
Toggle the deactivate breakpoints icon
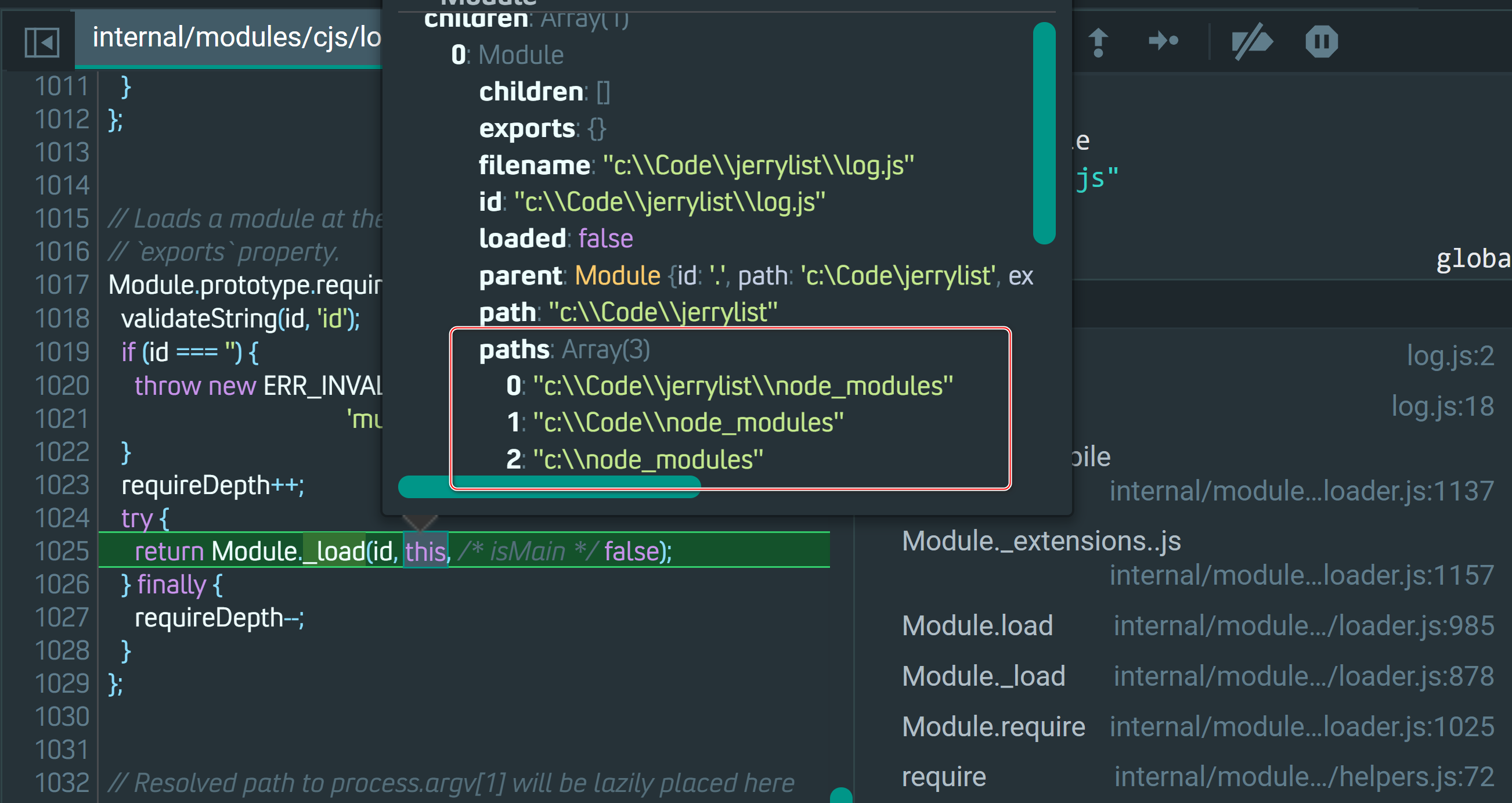(x=1252, y=42)
